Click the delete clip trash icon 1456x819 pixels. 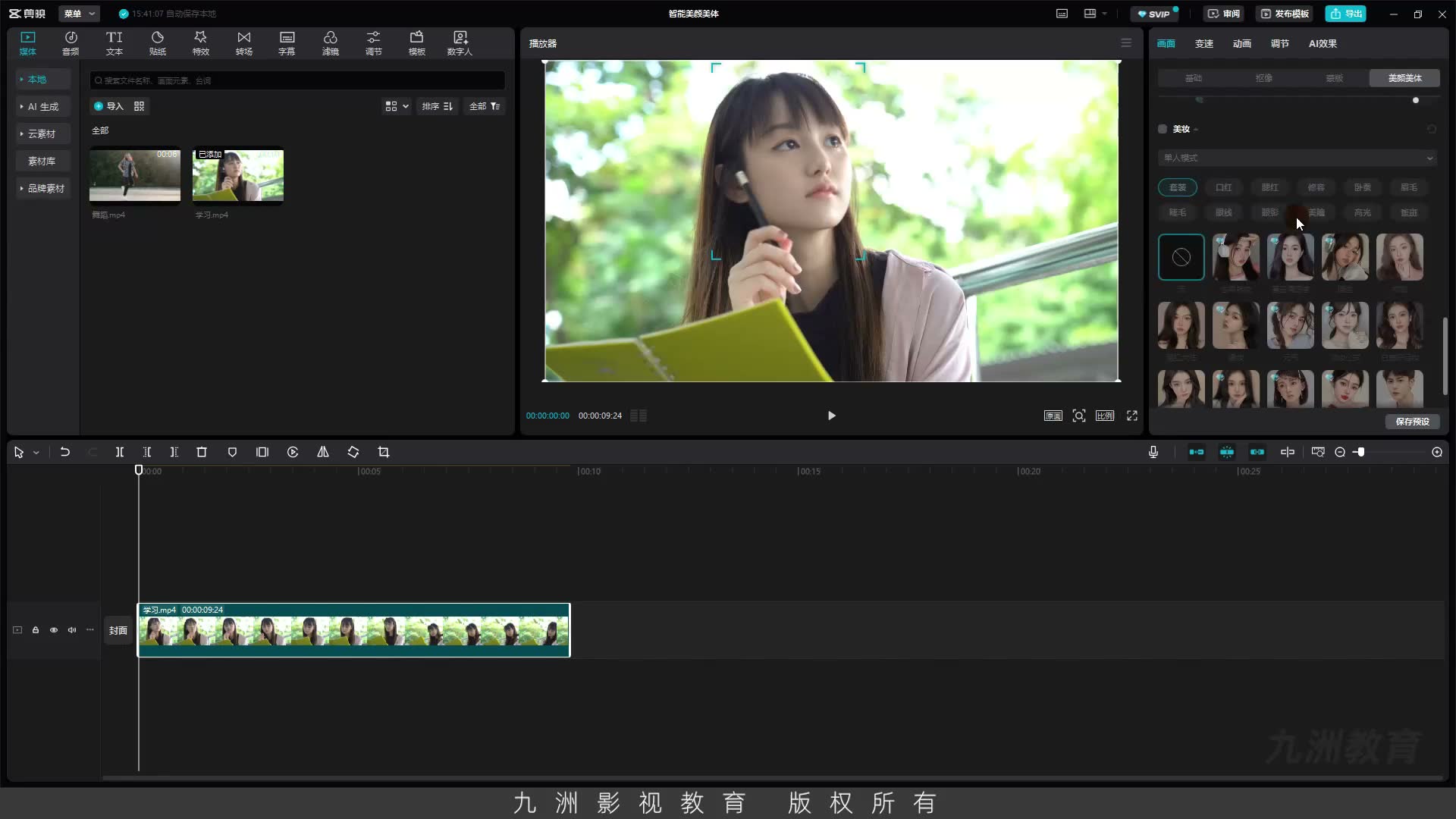click(x=202, y=452)
